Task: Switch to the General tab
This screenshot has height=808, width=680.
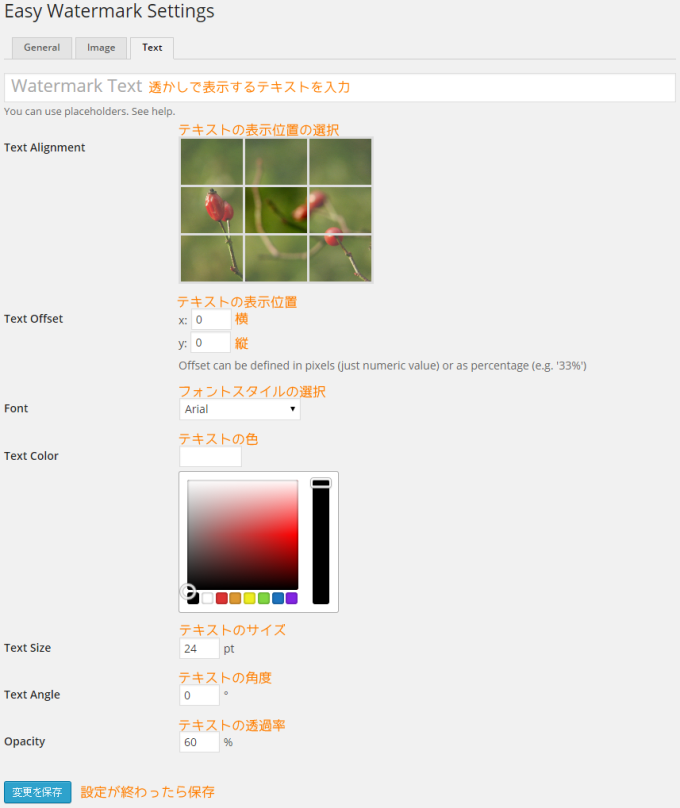Action: coord(42,48)
